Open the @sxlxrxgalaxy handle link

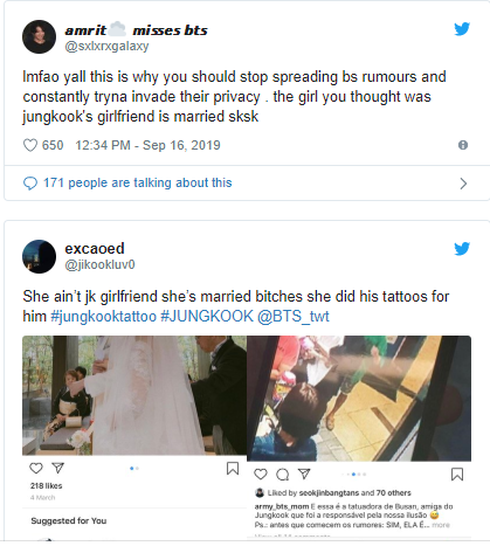coord(107,46)
